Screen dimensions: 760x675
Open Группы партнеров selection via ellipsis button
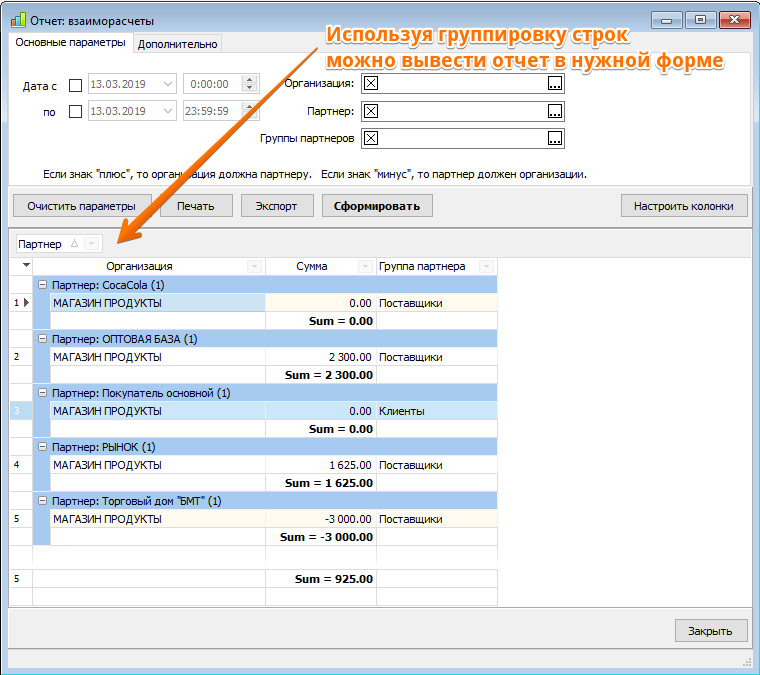point(554,139)
